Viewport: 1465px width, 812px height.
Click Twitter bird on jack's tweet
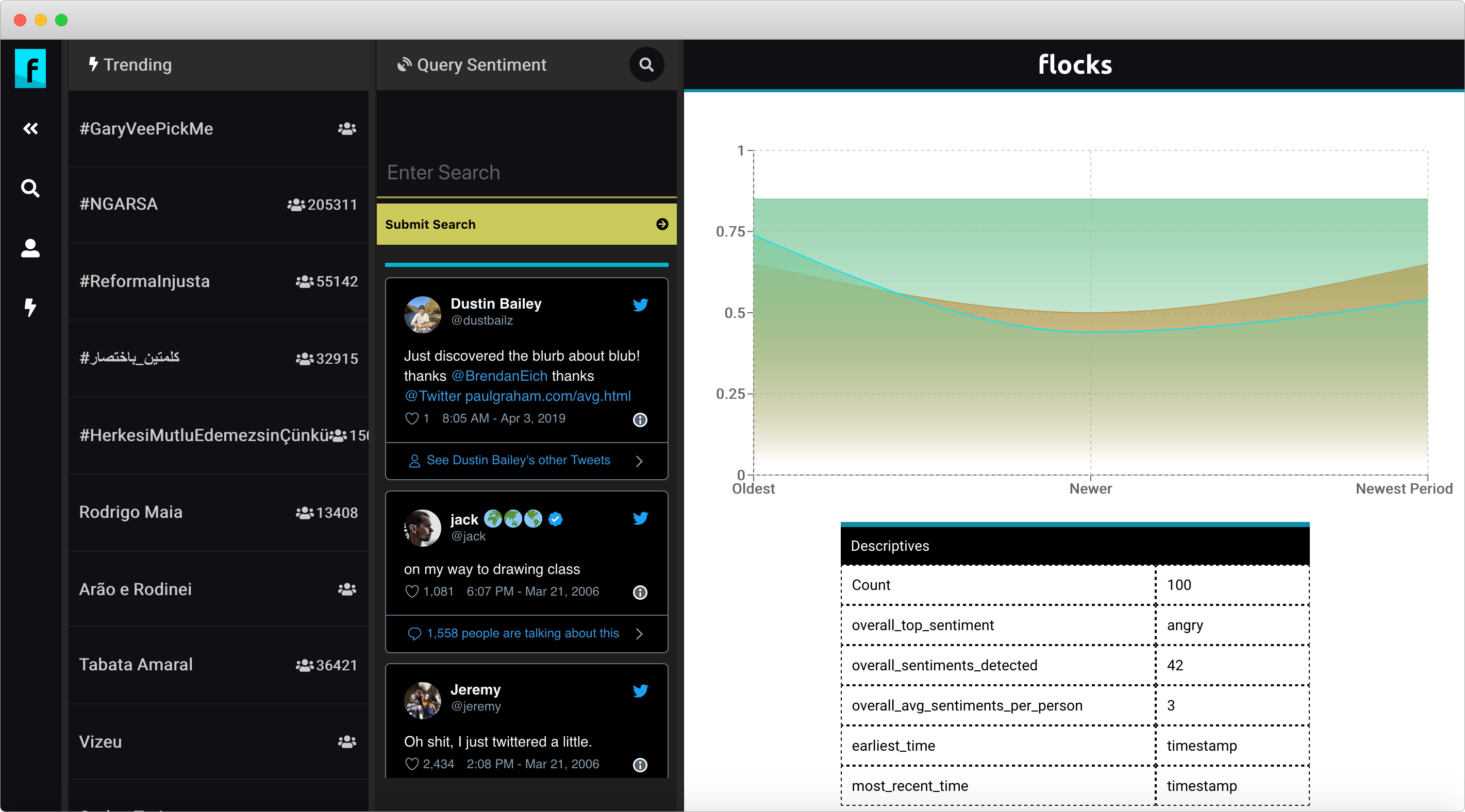coord(640,518)
